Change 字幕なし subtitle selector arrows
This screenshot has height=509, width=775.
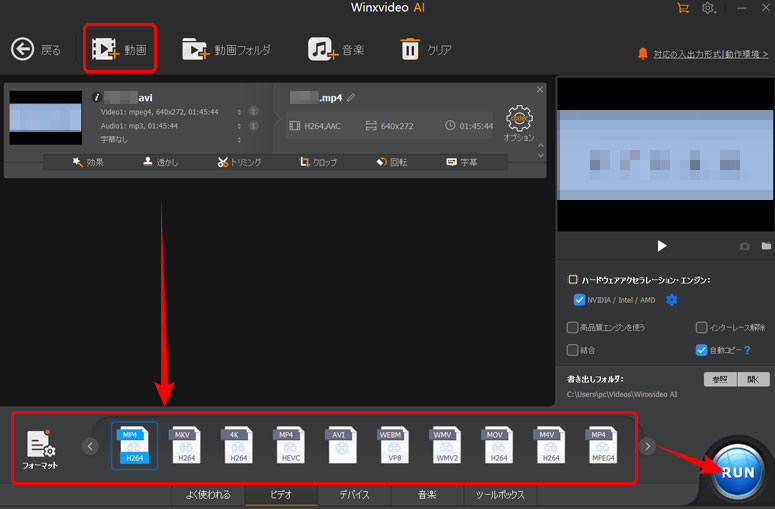239,140
